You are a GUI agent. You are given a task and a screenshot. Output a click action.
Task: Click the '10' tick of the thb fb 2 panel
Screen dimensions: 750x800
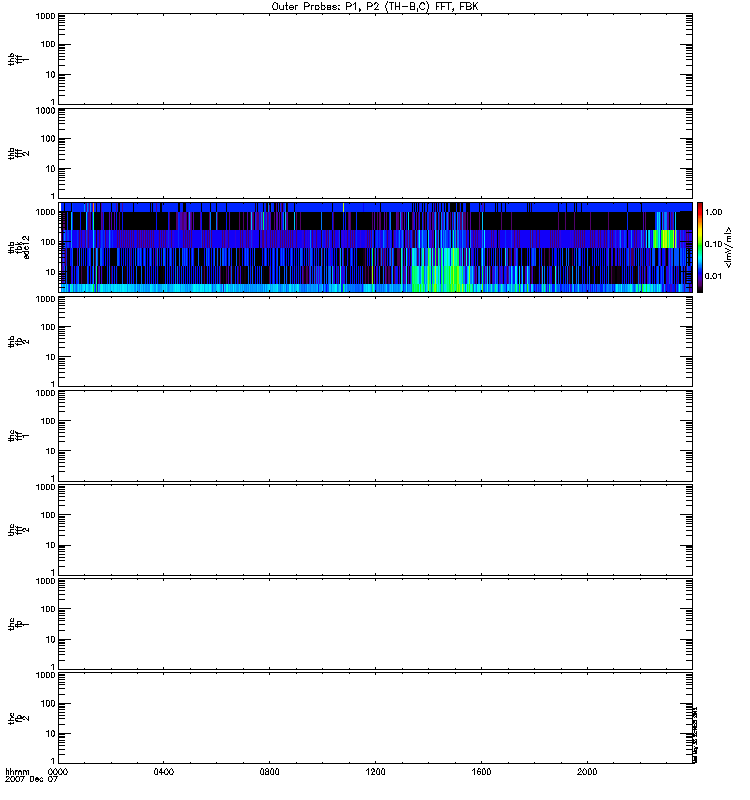[51, 357]
